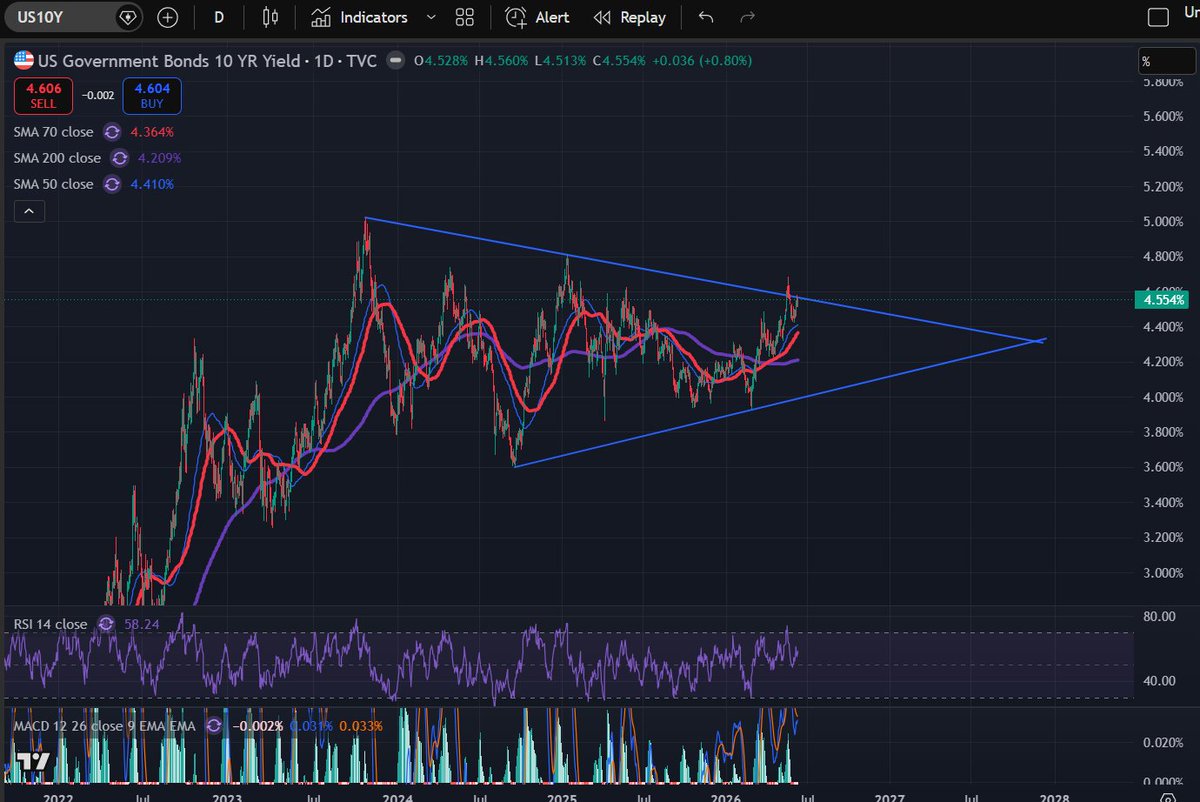Select the SMA 70 close indicator legend

[x=54, y=132]
